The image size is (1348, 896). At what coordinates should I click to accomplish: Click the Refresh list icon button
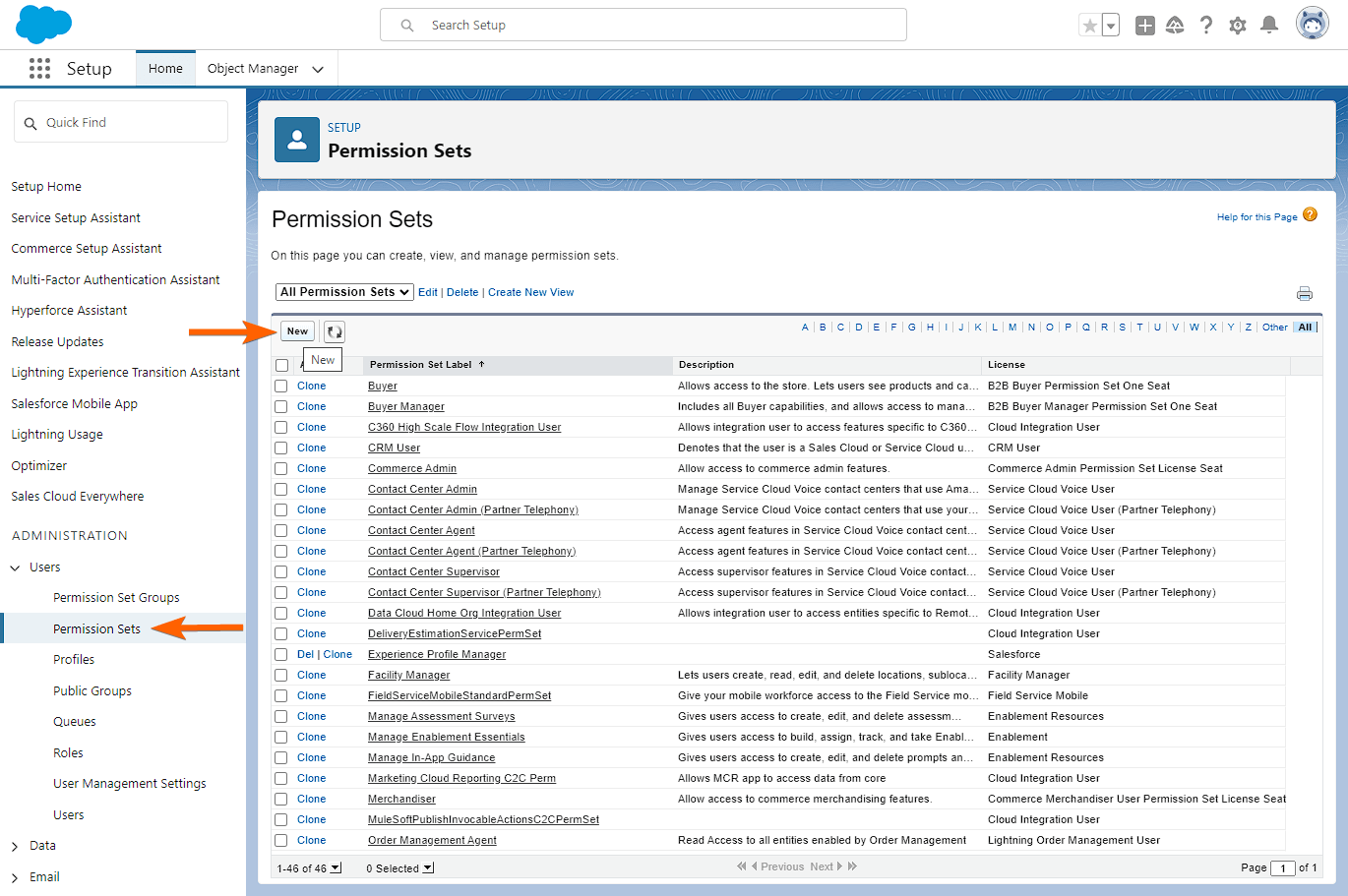click(335, 331)
